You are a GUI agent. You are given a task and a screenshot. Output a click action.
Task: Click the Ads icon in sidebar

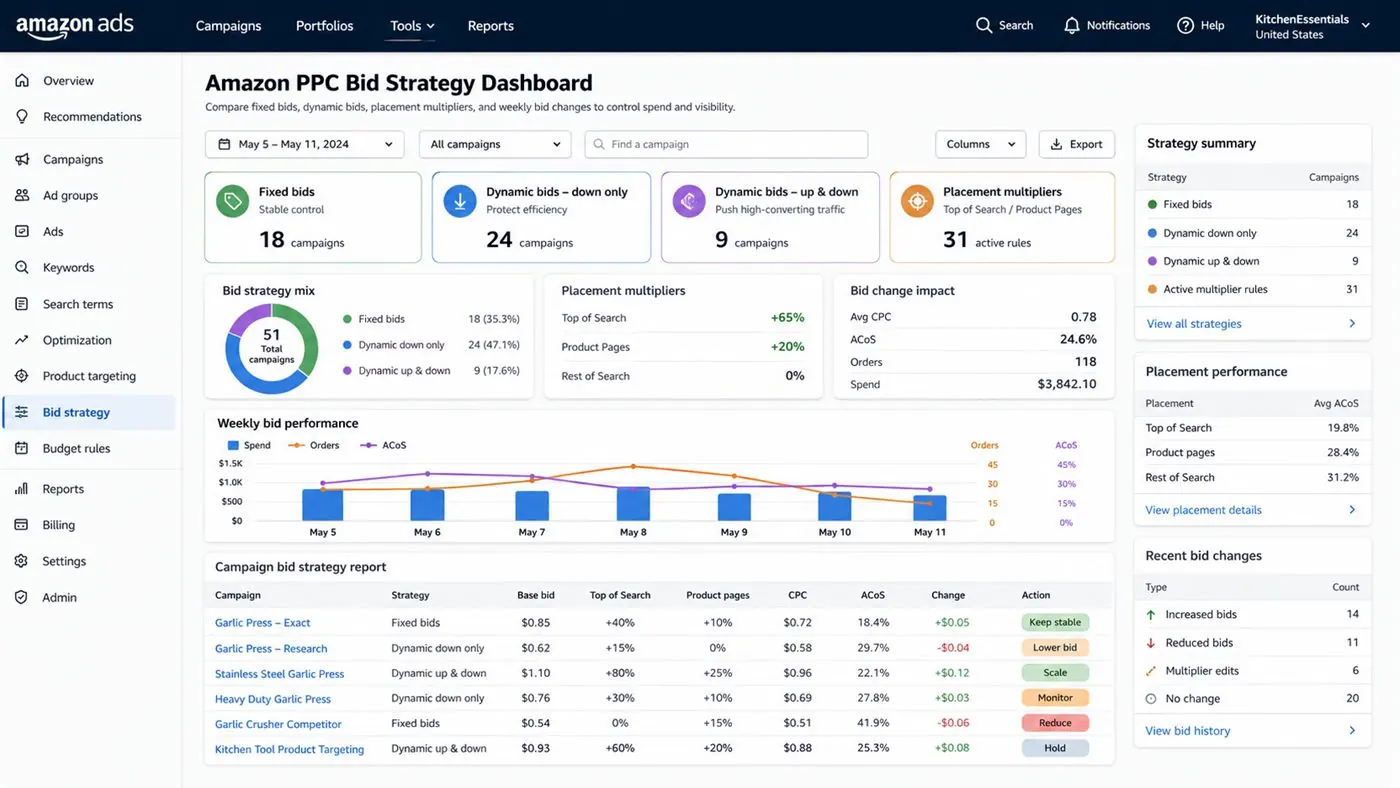coord(22,231)
